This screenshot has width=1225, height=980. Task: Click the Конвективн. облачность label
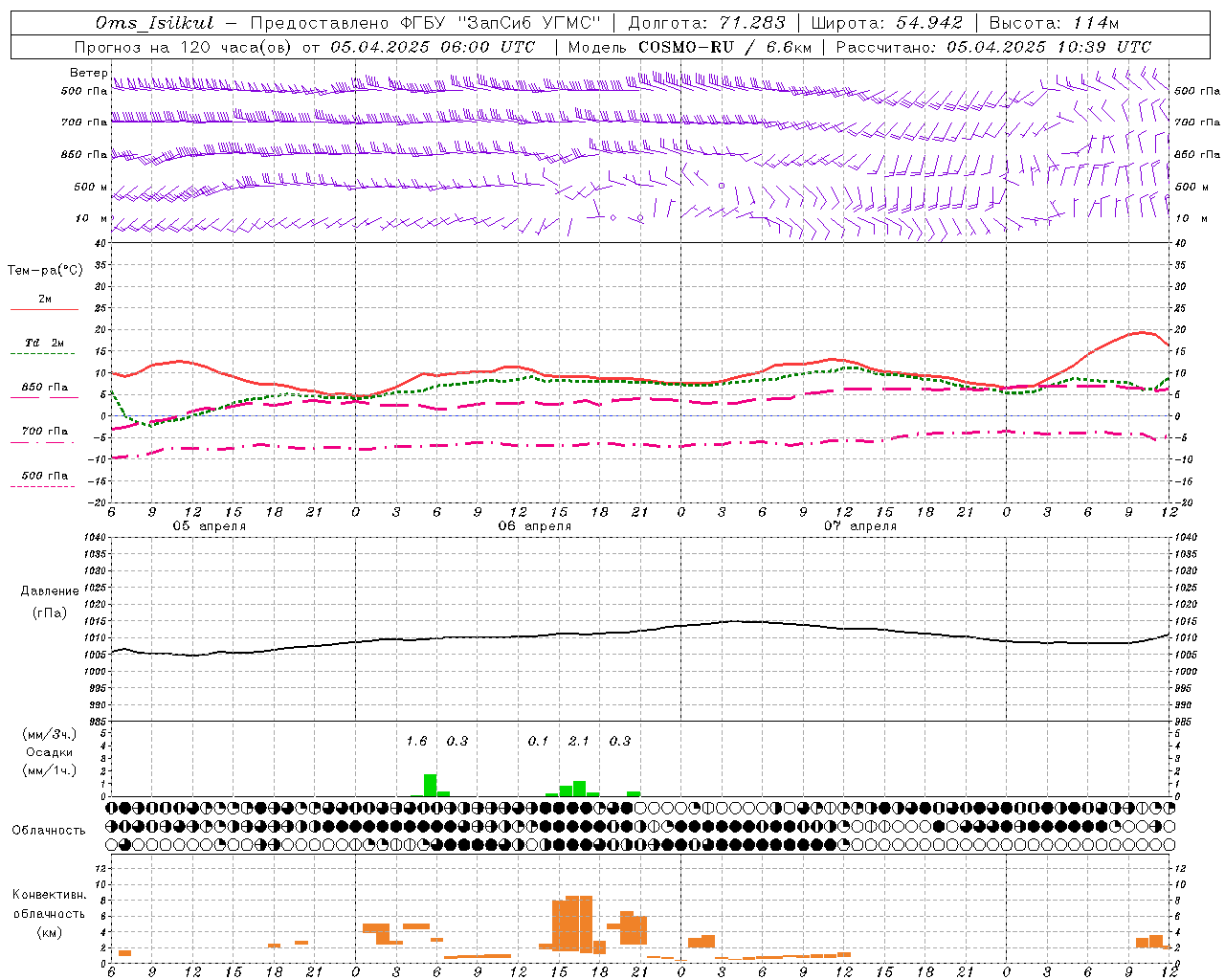tap(49, 904)
